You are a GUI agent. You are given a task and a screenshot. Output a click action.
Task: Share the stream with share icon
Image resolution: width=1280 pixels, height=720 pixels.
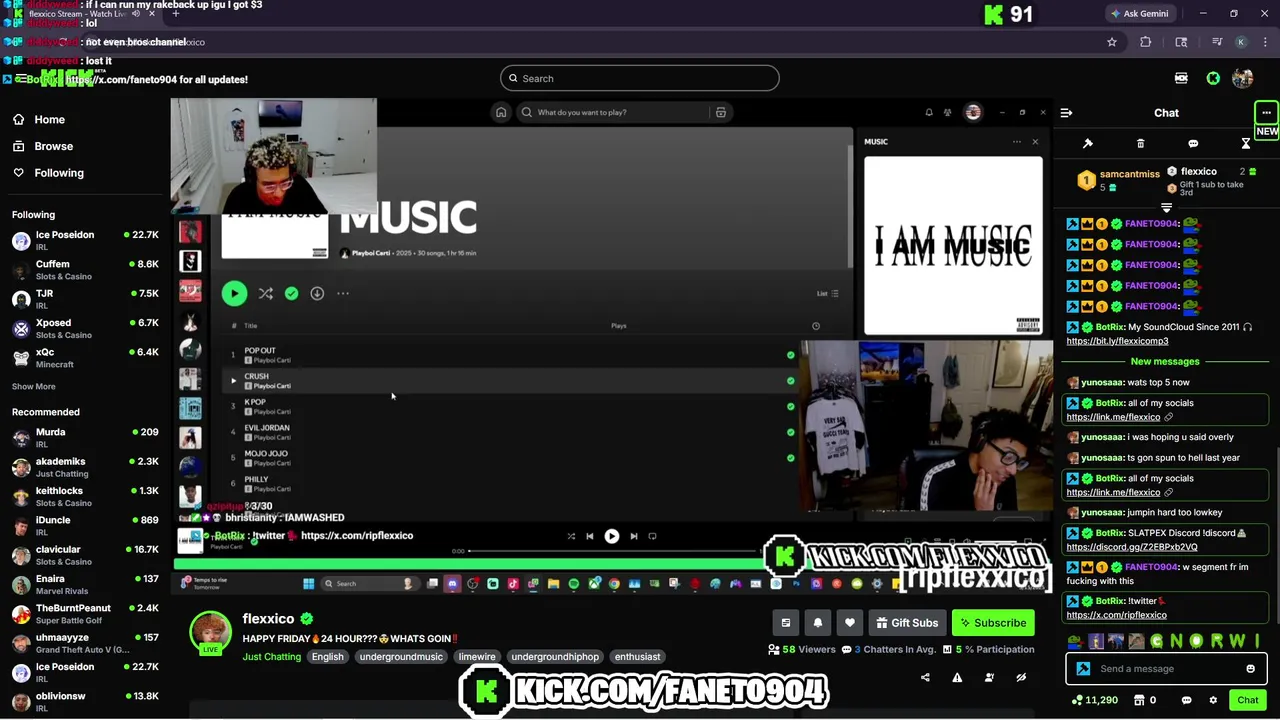925,677
